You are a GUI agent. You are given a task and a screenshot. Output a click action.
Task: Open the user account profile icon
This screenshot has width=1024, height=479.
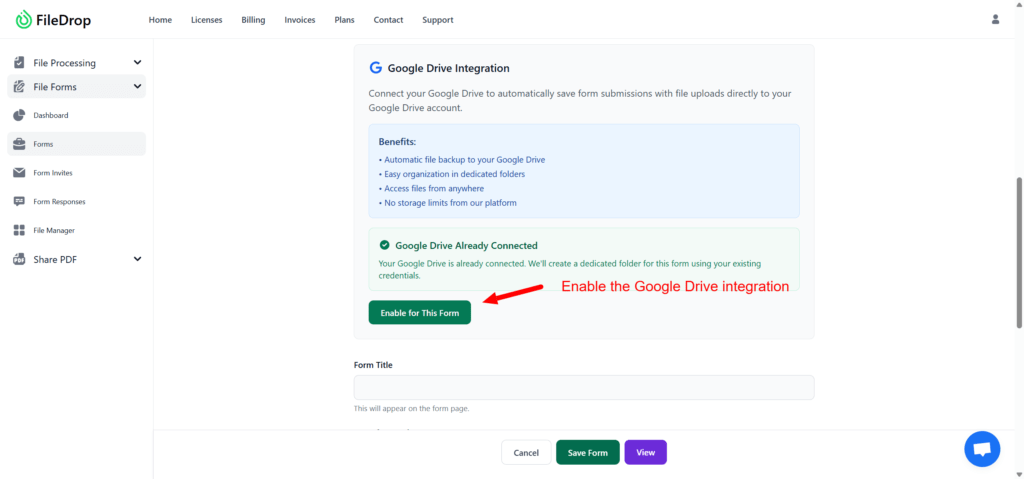click(x=995, y=20)
